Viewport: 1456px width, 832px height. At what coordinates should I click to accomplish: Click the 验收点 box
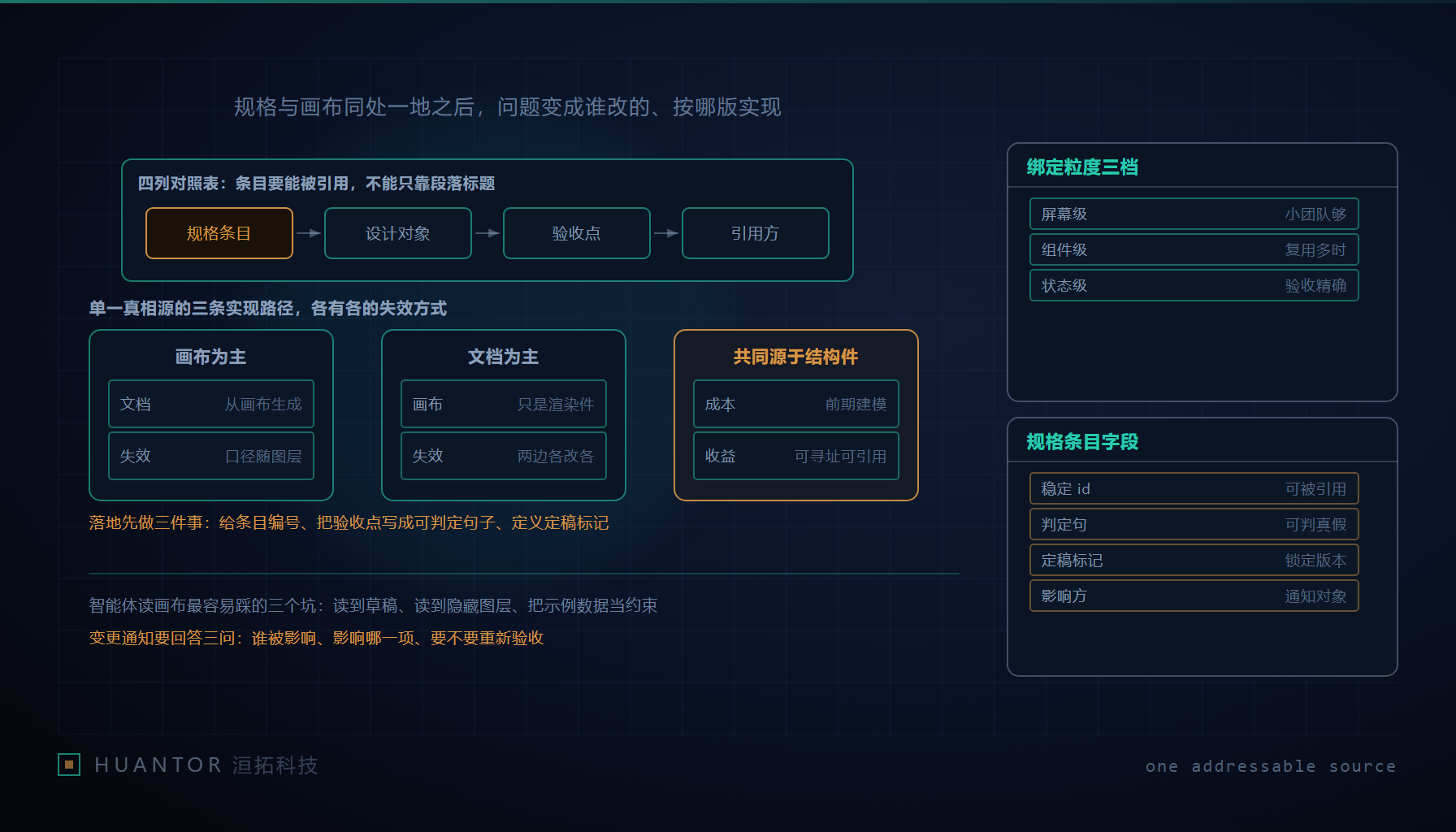577,233
